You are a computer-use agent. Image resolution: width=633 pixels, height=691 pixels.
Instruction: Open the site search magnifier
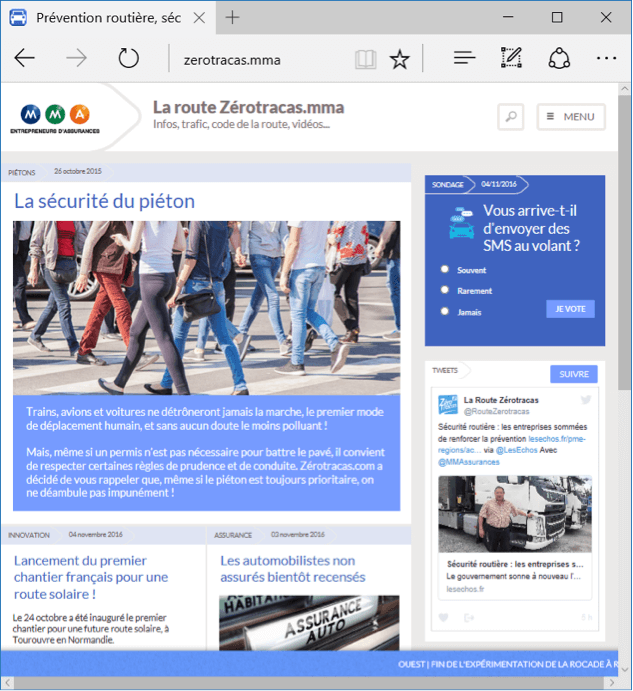click(510, 117)
